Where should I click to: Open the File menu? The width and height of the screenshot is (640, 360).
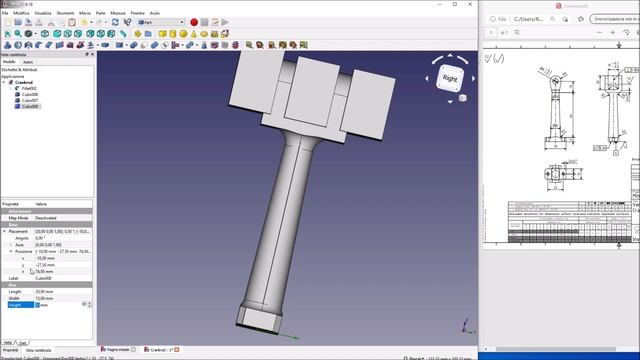click(x=5, y=13)
